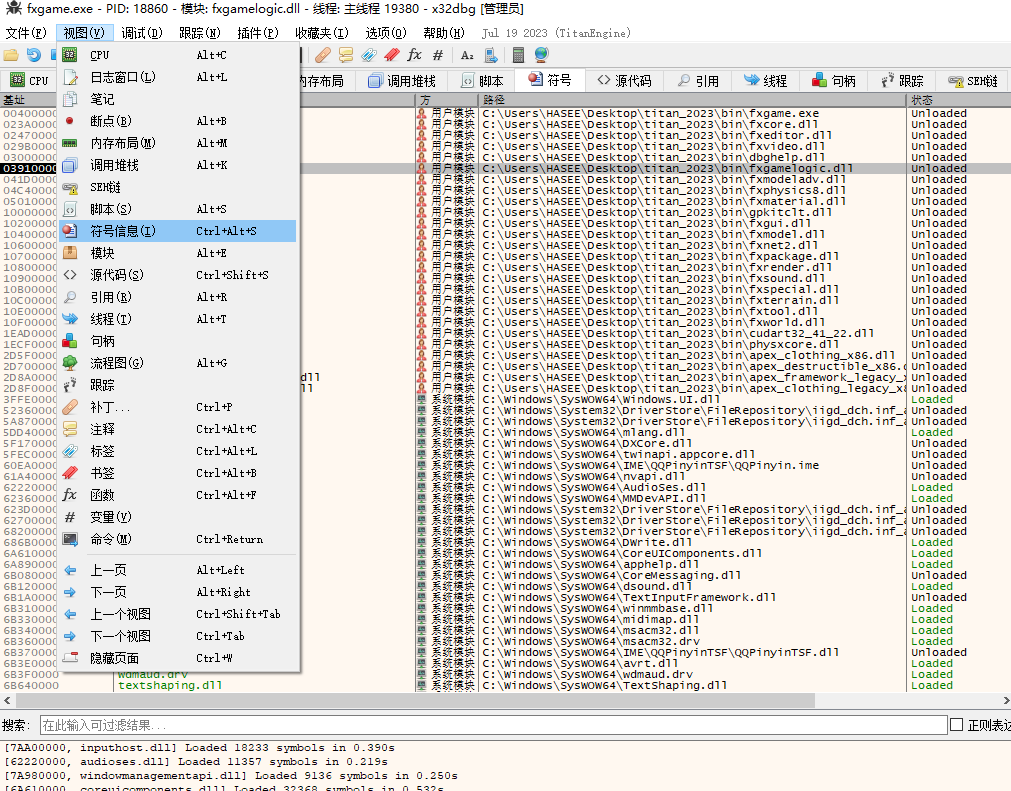Switch to the 脚本 tab
This screenshot has width=1011, height=791.
coord(482,81)
